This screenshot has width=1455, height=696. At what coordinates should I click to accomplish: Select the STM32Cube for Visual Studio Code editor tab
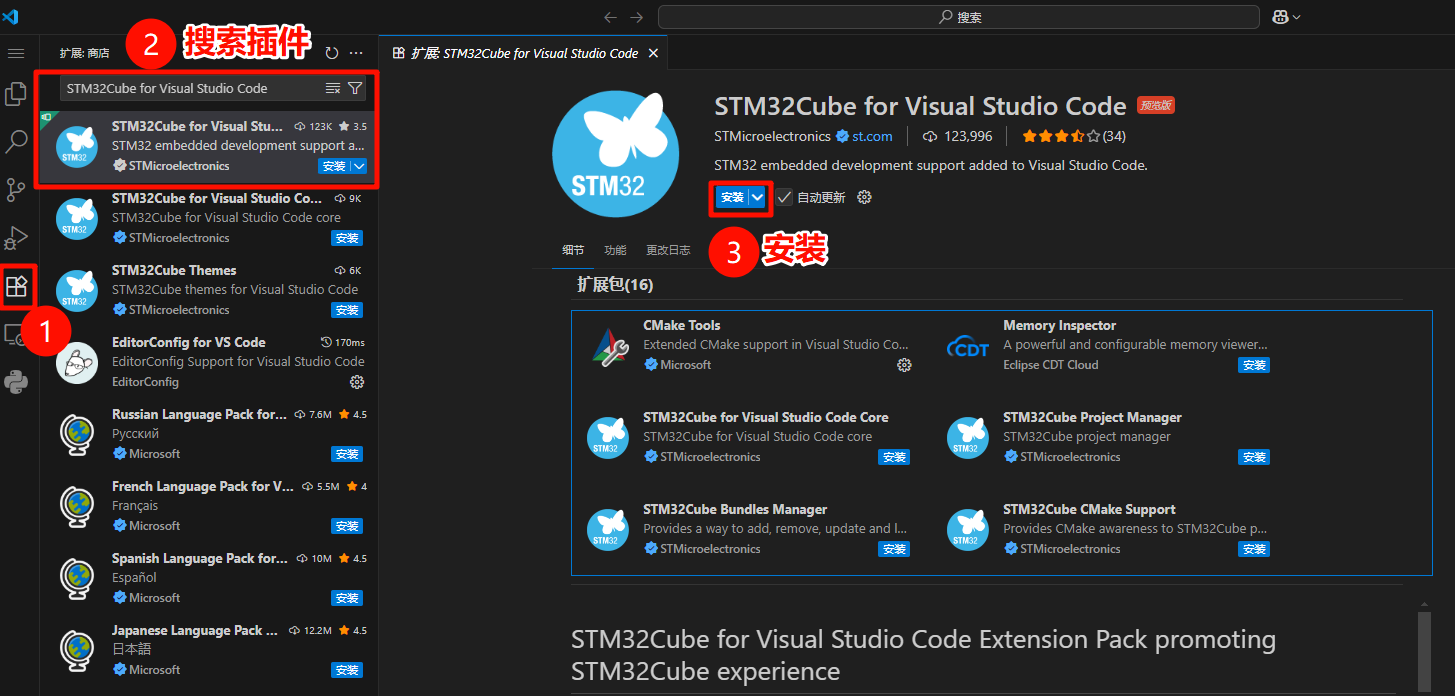pyautogui.click(x=524, y=53)
